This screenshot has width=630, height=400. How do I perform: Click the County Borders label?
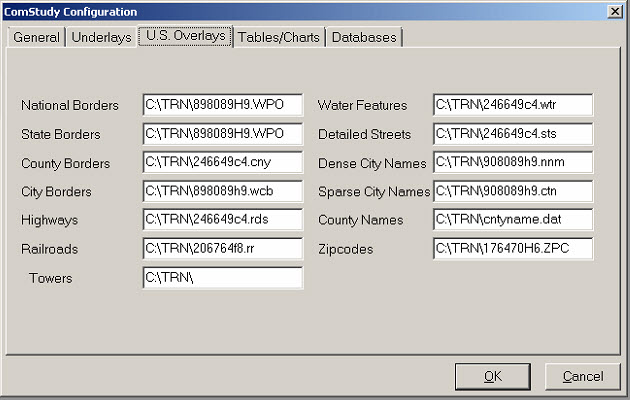coord(65,163)
